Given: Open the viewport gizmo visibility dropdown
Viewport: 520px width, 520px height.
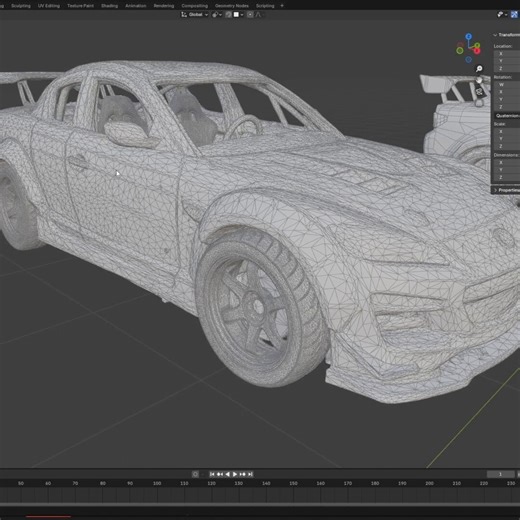Looking at the screenshot, I should [502, 14].
